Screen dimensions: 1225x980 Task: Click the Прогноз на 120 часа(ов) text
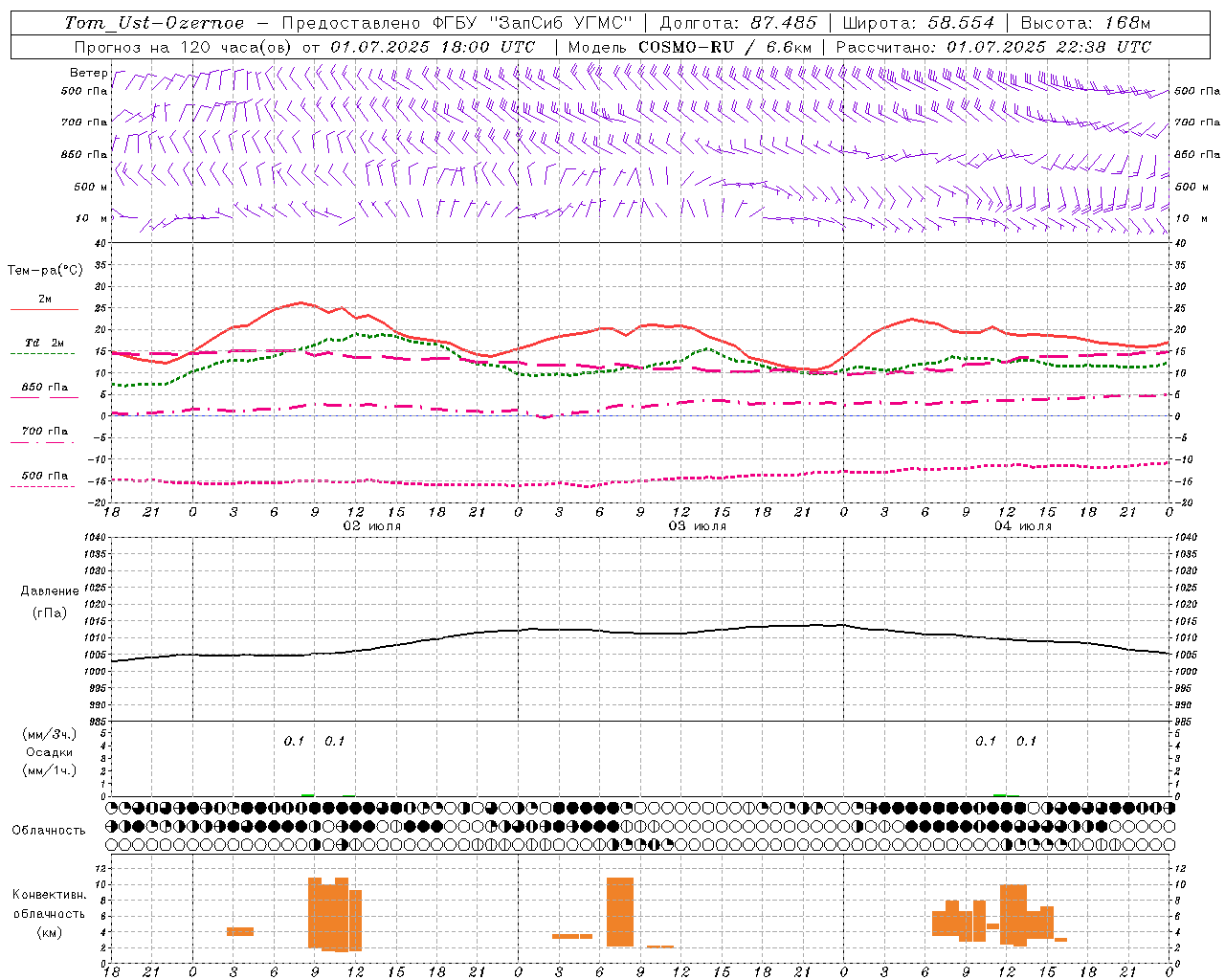[x=185, y=47]
